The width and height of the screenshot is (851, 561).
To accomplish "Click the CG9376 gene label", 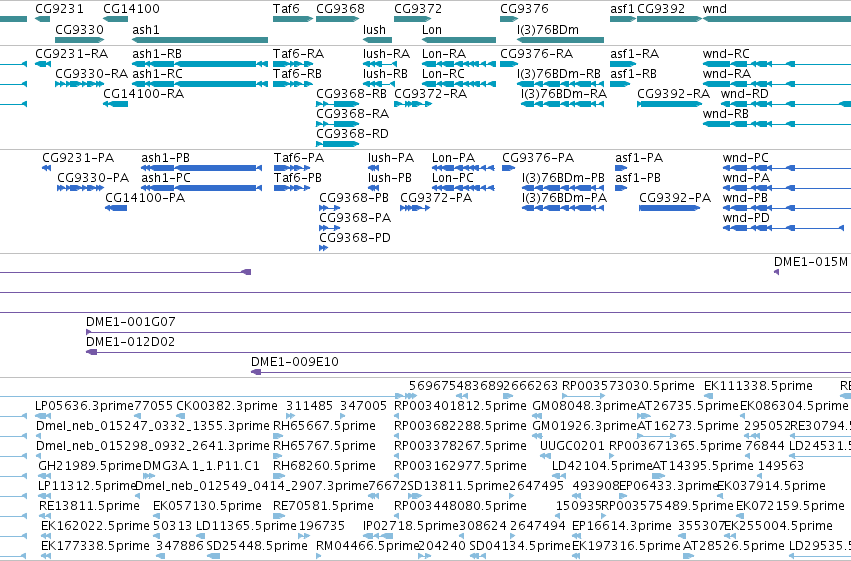I will pyautogui.click(x=524, y=9).
